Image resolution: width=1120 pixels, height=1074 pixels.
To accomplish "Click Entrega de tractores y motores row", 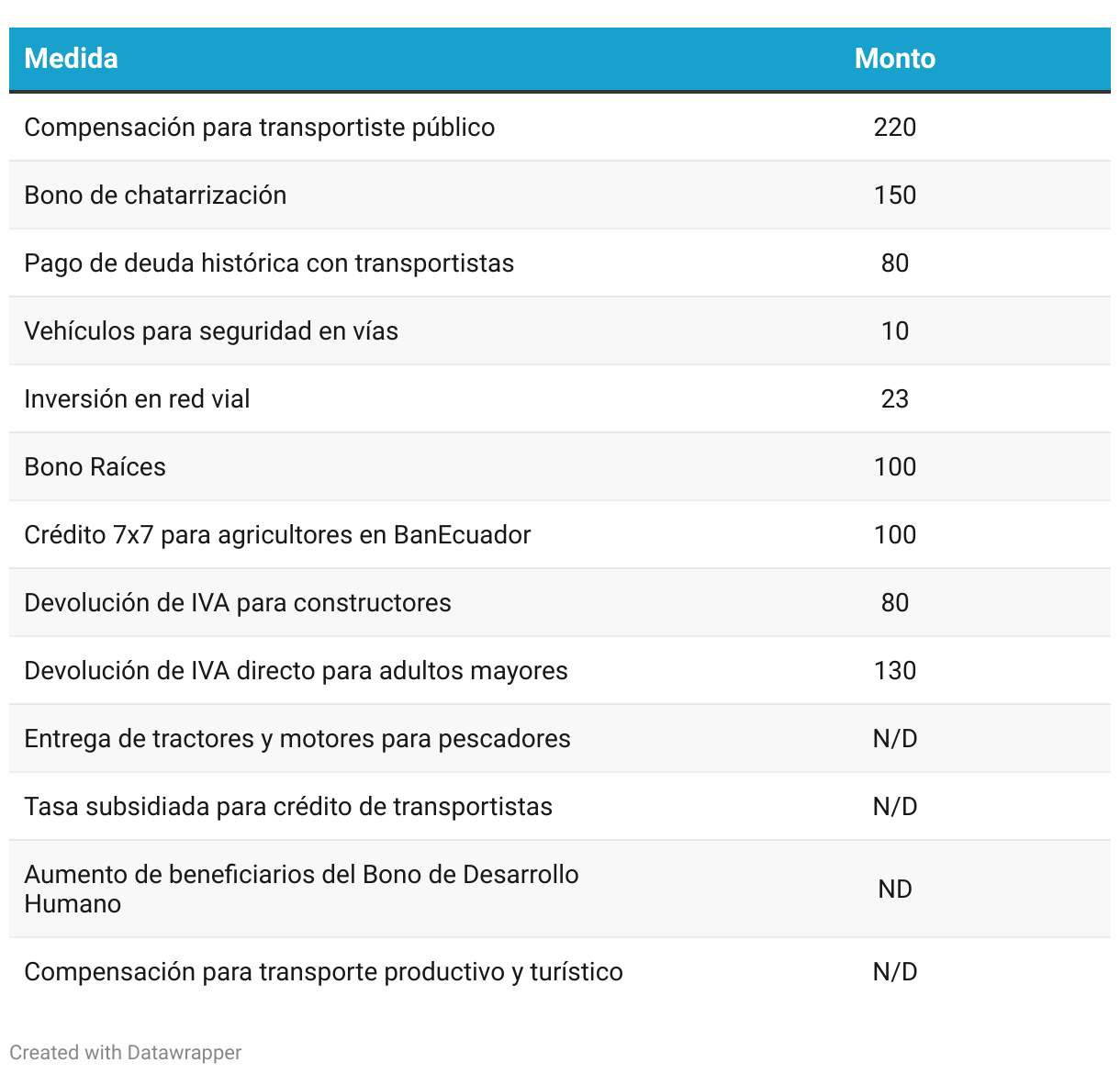I will point(560,738).
